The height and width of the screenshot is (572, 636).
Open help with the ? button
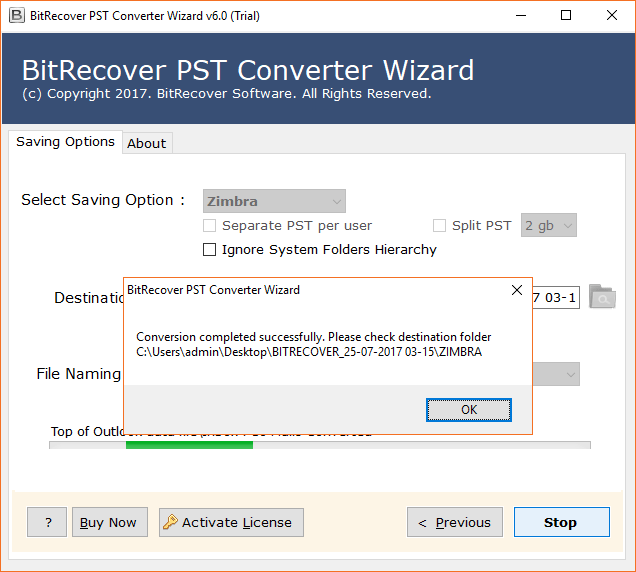point(47,522)
